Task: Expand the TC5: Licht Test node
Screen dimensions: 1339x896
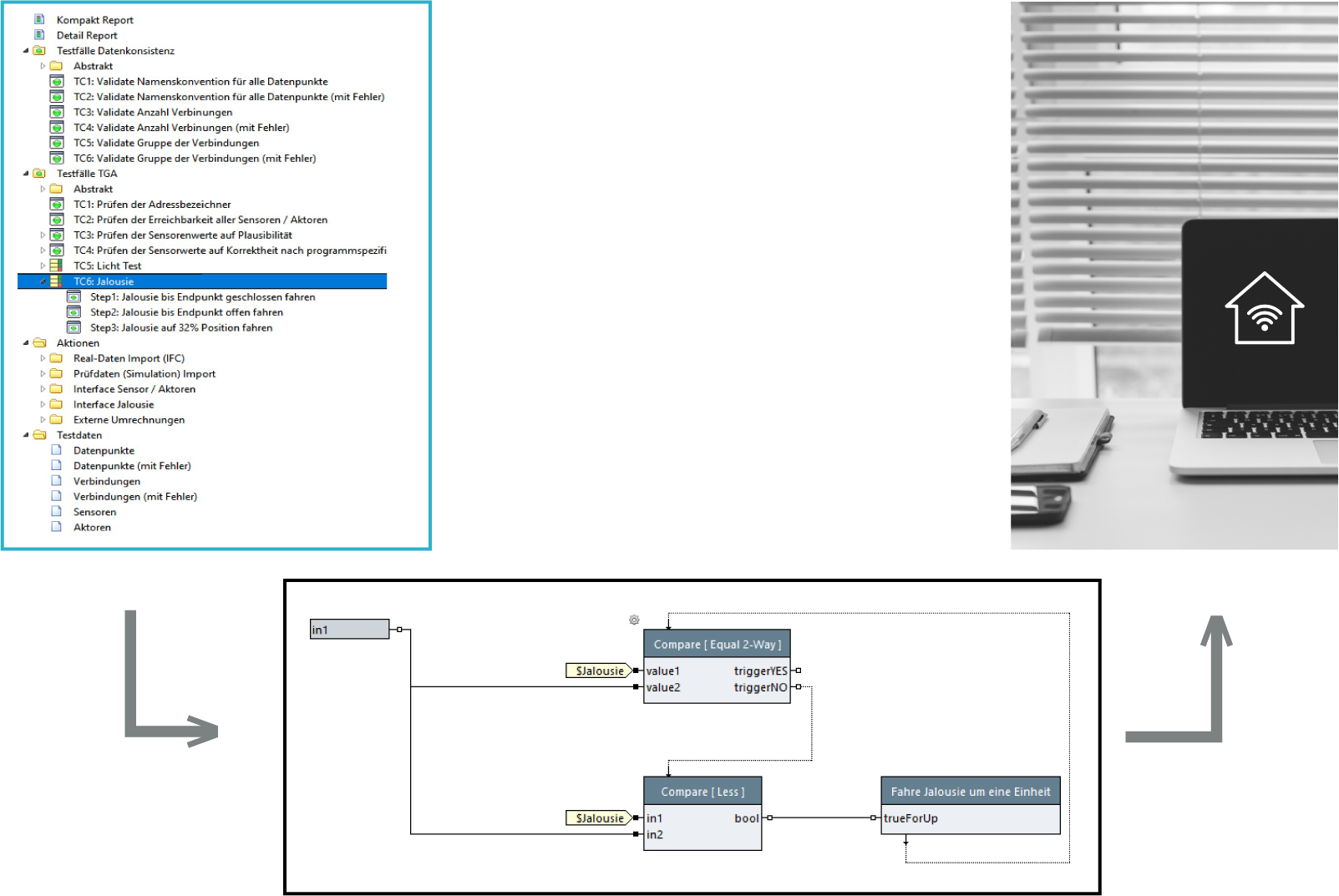Action: (x=43, y=266)
